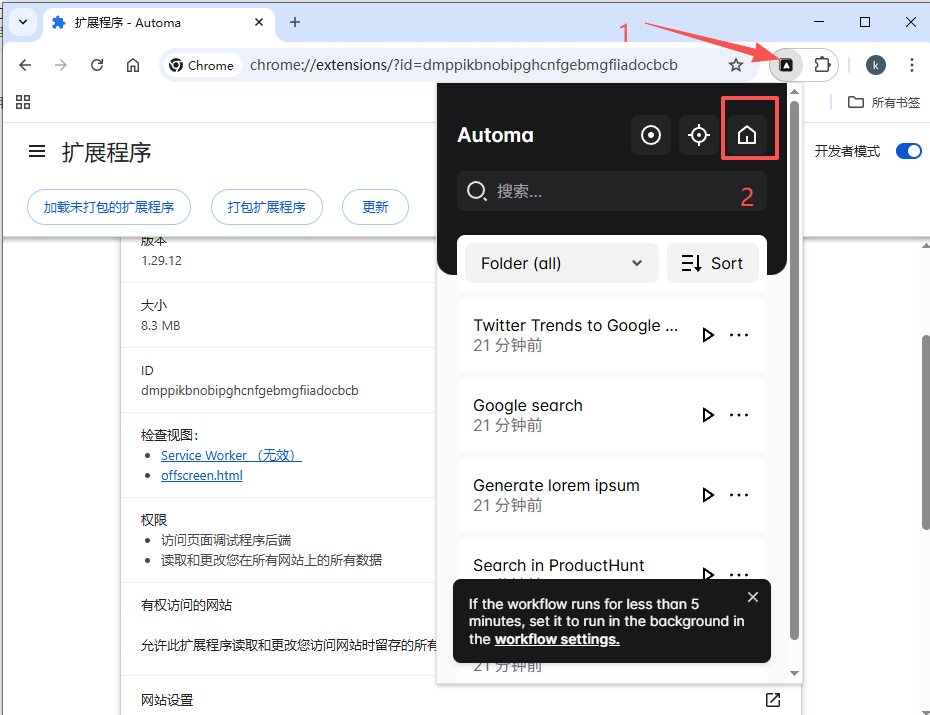Image resolution: width=930 pixels, height=715 pixels.
Task: Open the Chrome extensions puzzle menu
Action: [x=822, y=65]
